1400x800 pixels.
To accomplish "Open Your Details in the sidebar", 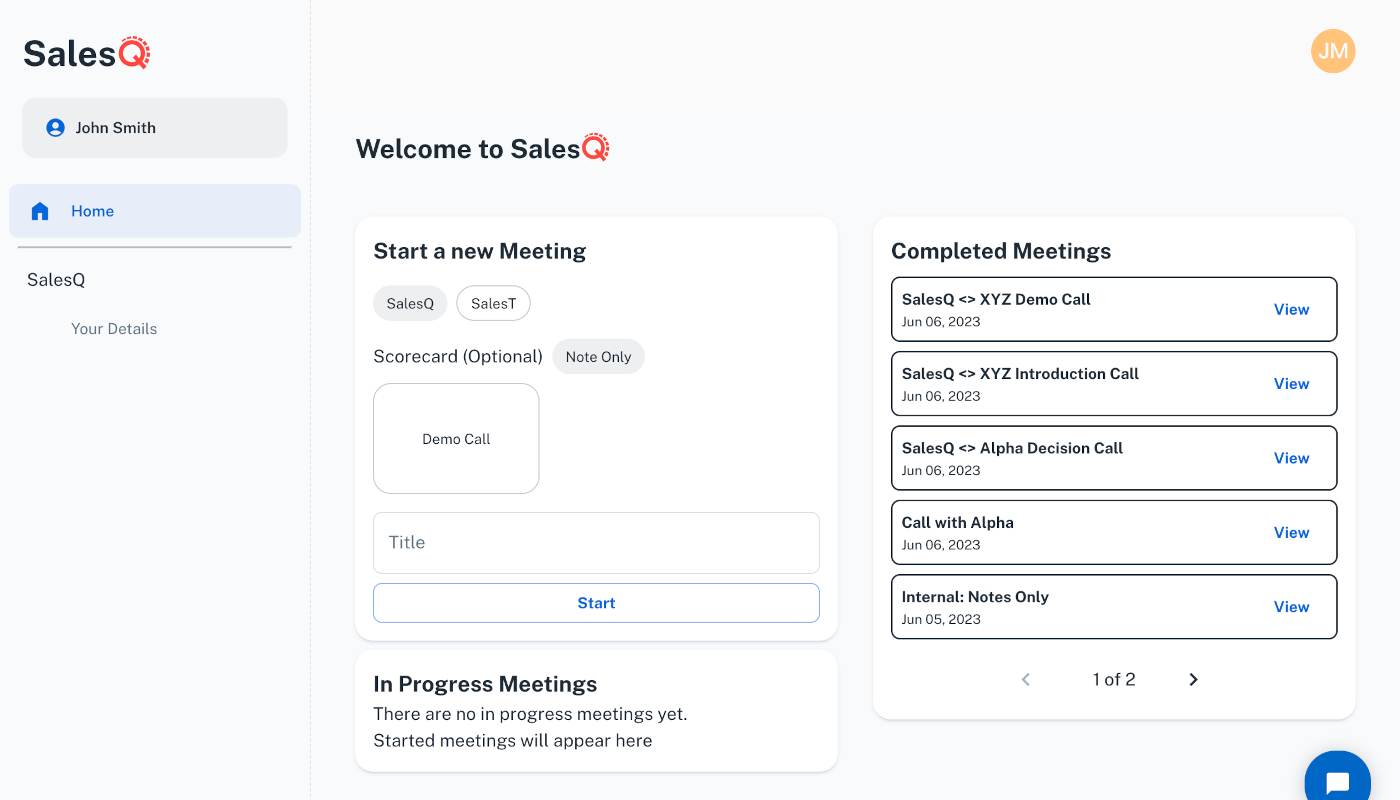I will (x=114, y=329).
